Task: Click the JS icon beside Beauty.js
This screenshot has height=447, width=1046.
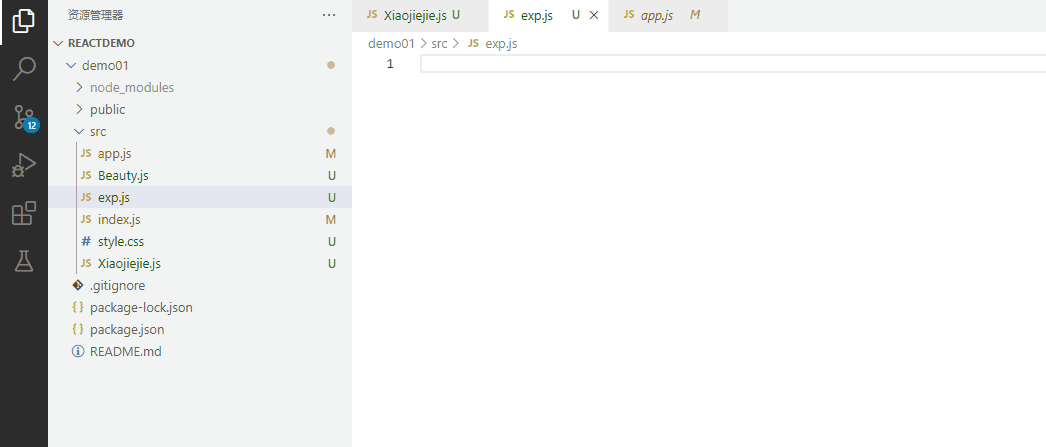Action: (86, 175)
